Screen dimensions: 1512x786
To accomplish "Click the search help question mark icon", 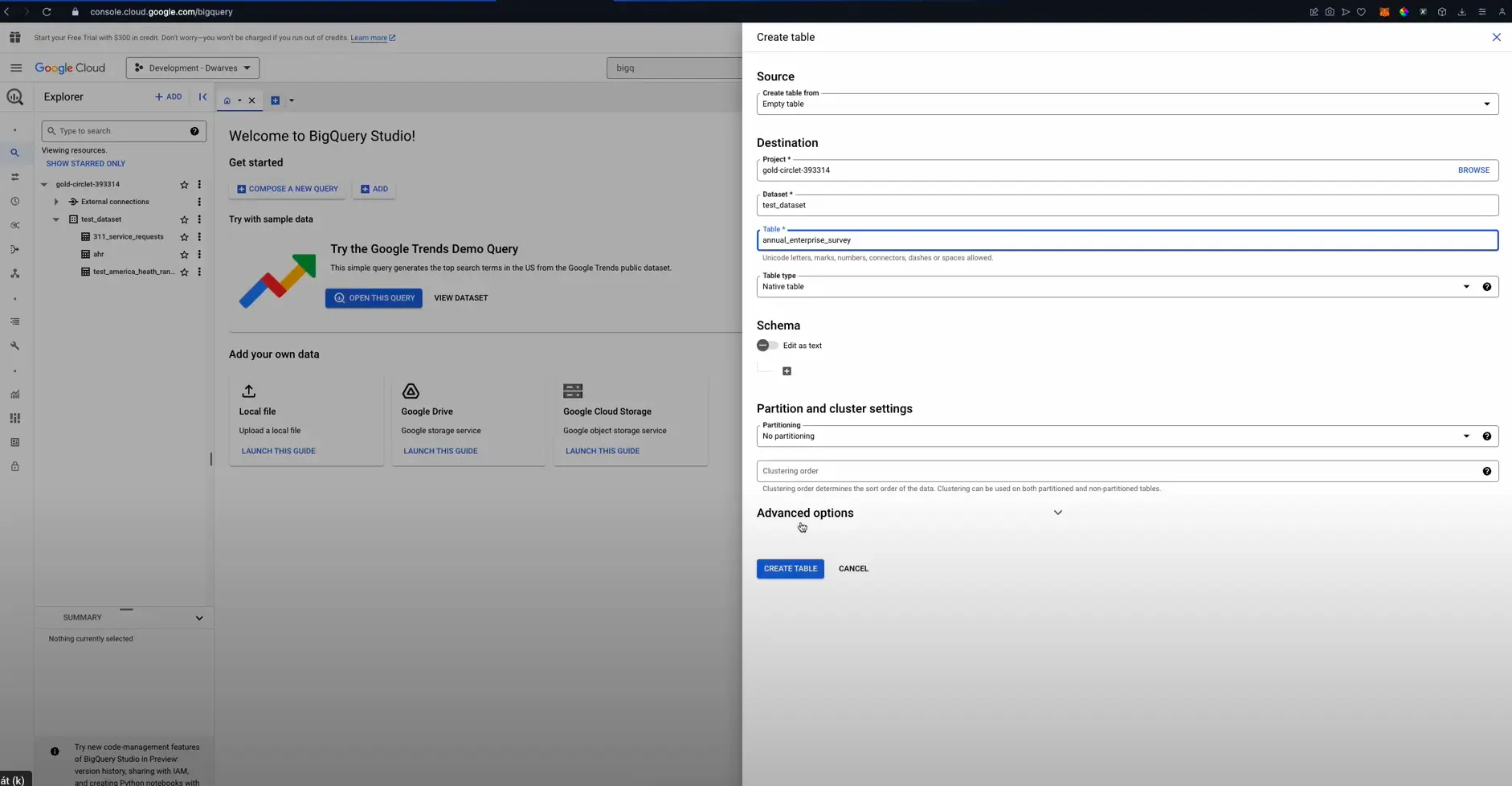I will [x=194, y=131].
